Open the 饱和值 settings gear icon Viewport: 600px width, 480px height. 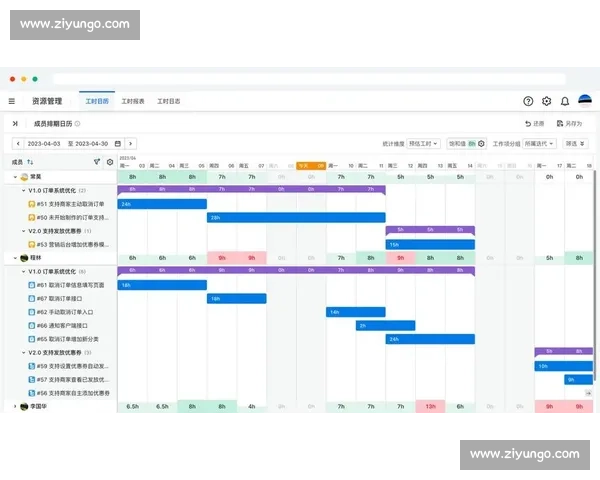[481, 144]
